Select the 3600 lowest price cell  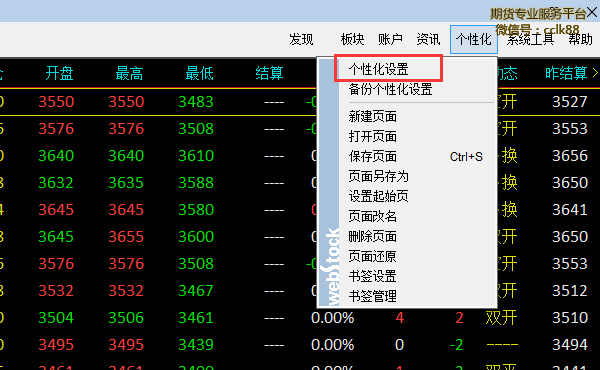[x=196, y=237]
